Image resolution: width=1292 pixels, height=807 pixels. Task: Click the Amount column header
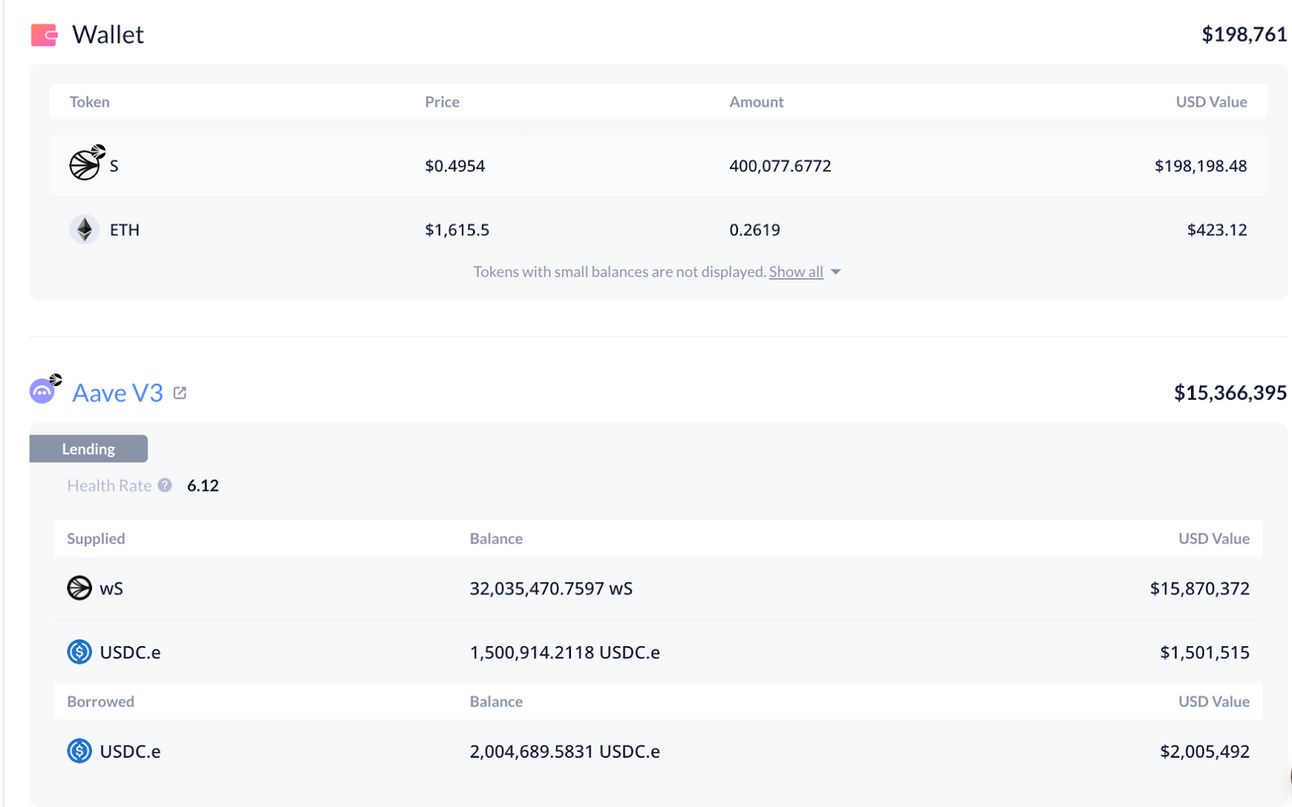coord(757,101)
